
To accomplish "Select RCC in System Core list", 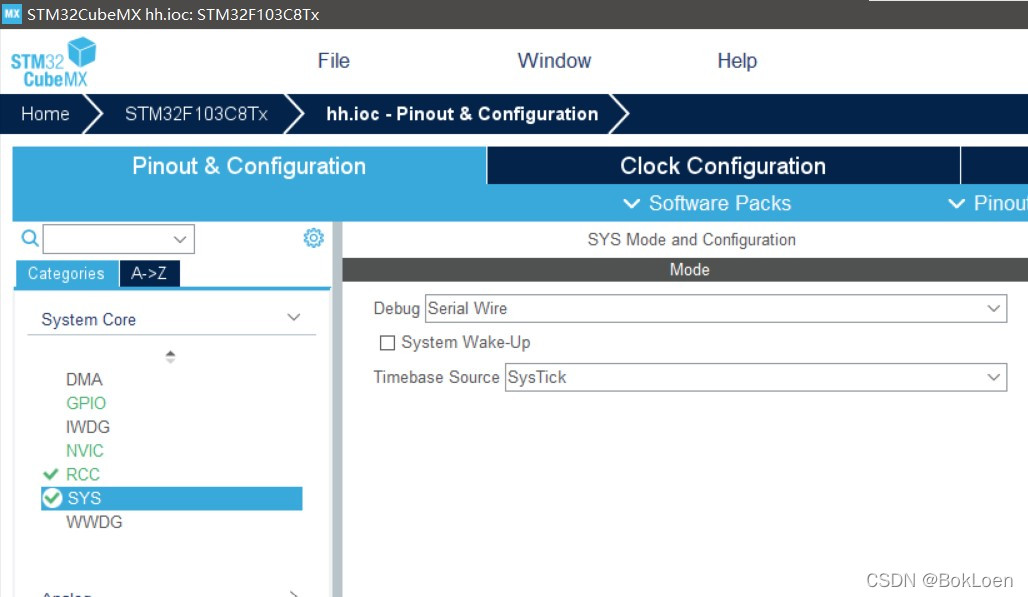I will (x=83, y=474).
